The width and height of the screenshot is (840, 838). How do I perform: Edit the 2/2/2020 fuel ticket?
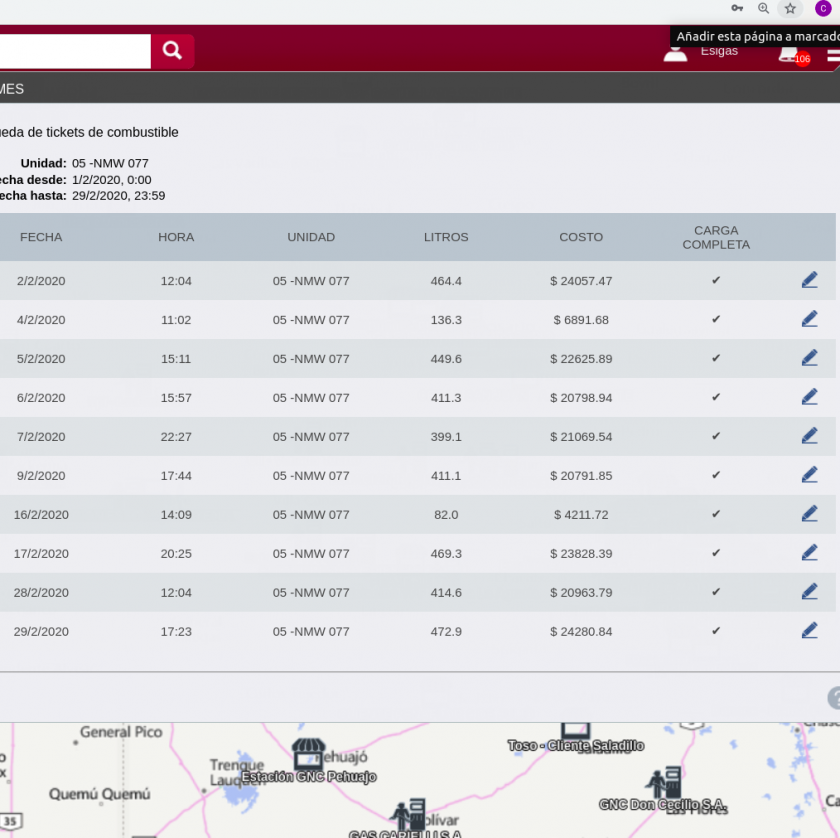[x=809, y=281]
